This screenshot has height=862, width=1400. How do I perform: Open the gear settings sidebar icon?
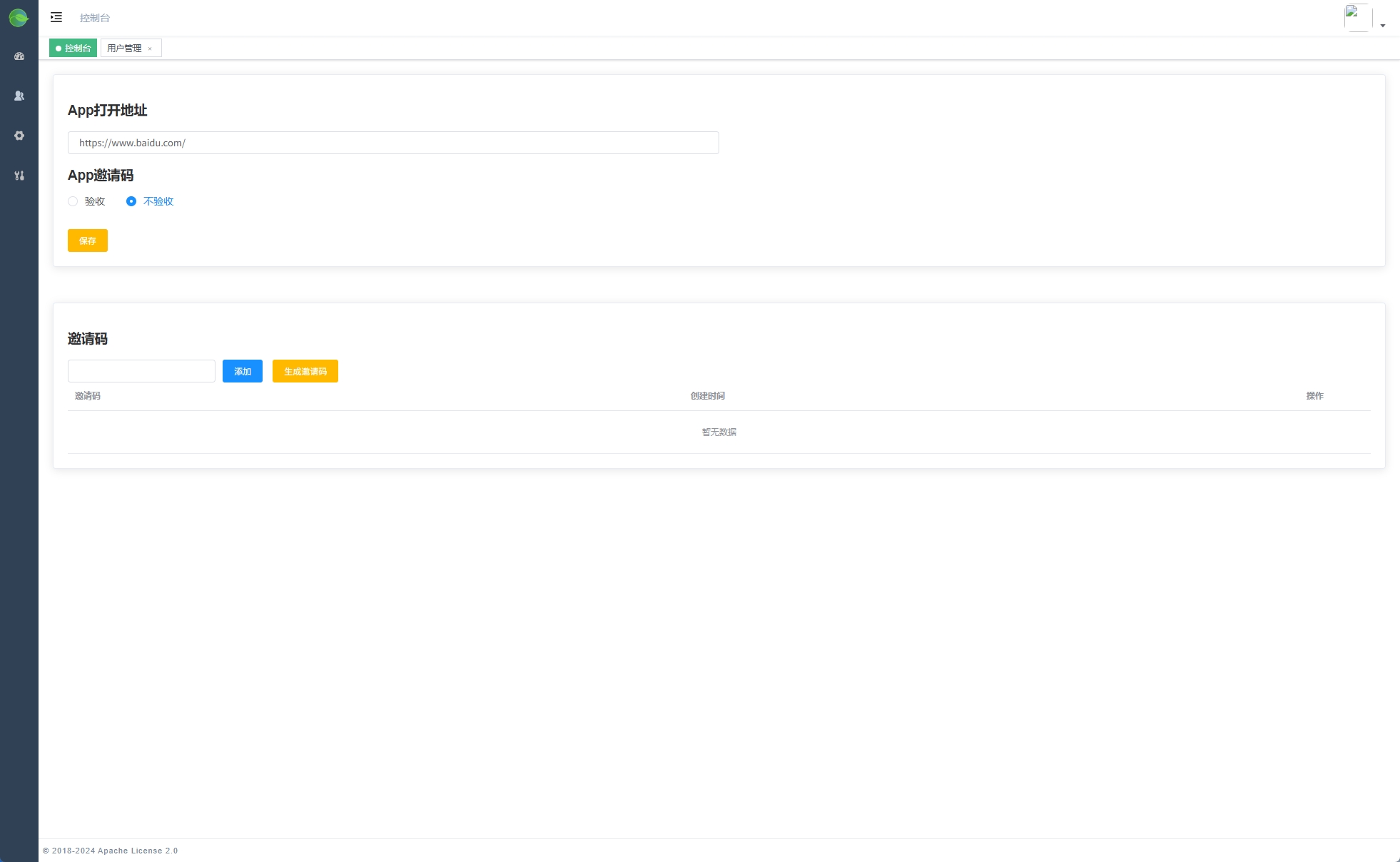19,136
